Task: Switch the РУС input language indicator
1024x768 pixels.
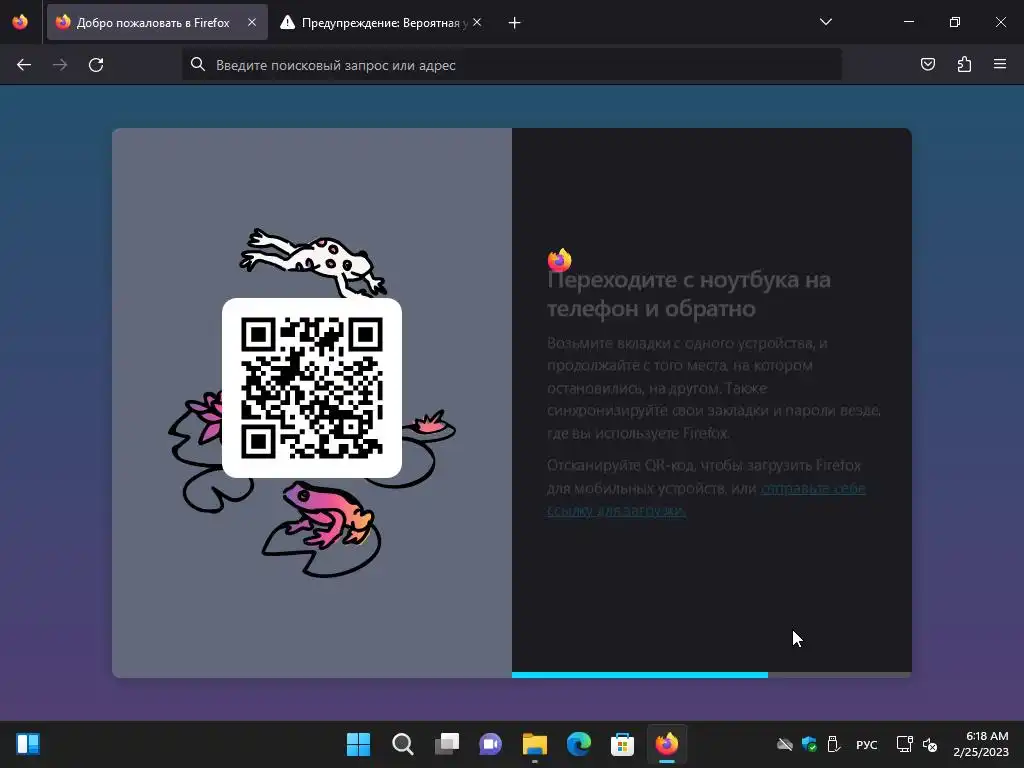Action: [x=867, y=744]
